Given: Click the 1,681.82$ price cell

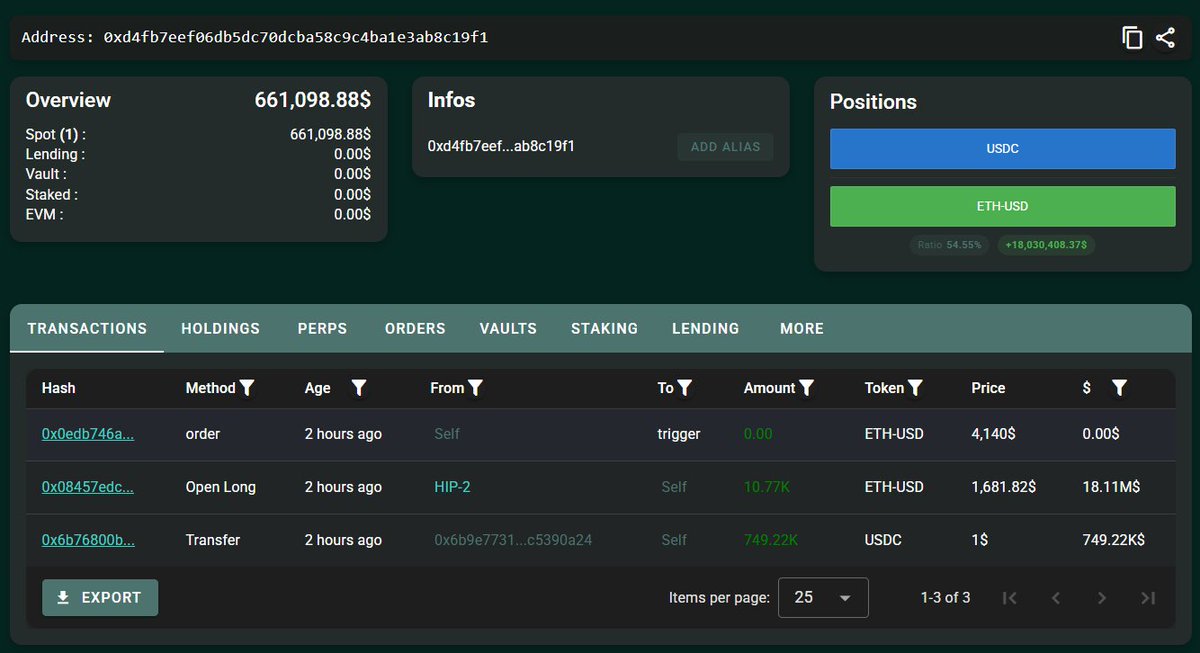Looking at the screenshot, I should (1003, 487).
